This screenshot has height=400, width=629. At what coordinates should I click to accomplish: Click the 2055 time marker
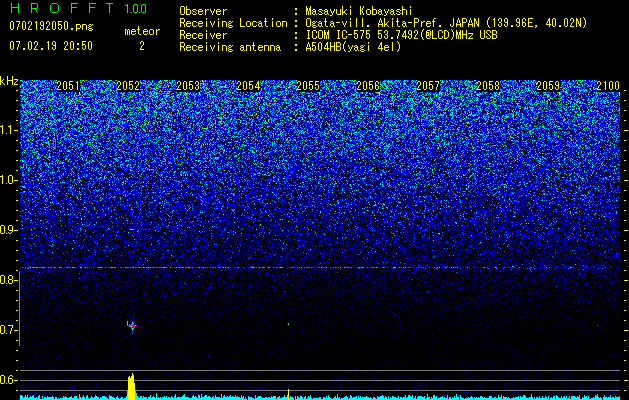click(x=308, y=86)
